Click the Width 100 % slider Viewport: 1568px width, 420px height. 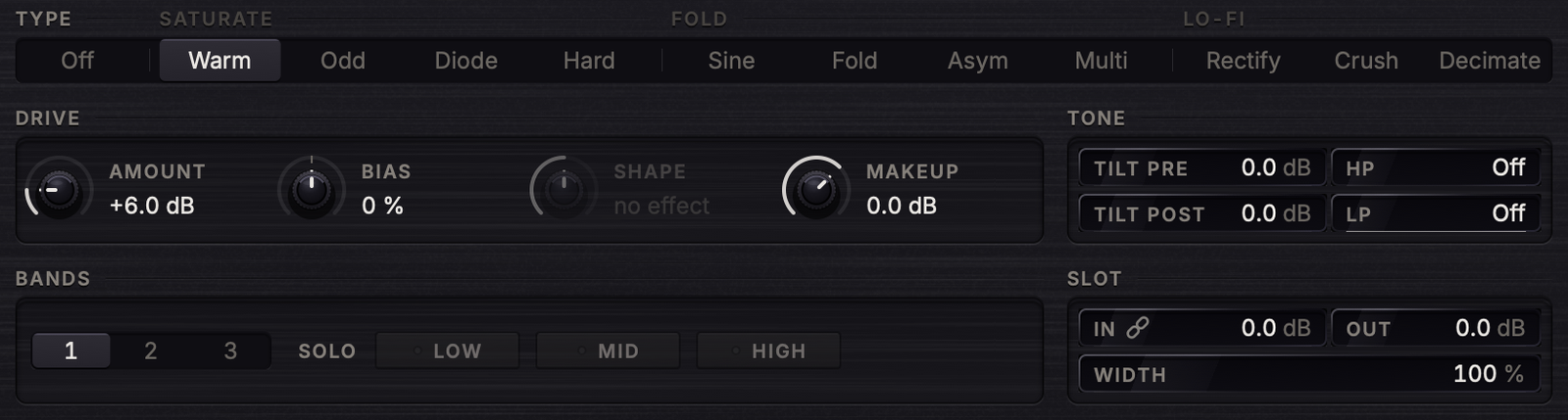pyautogui.click(x=1309, y=374)
